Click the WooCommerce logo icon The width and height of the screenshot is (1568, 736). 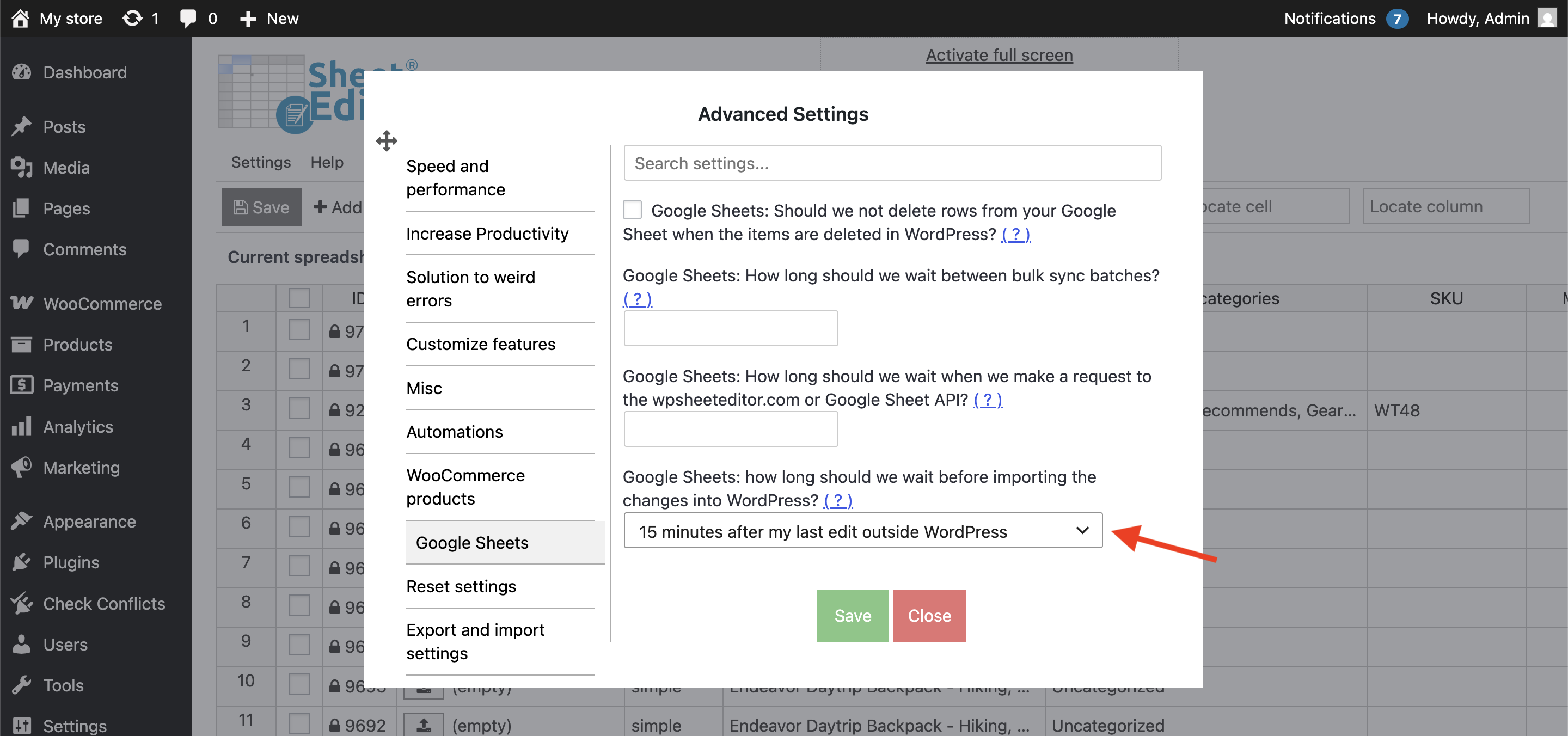[22, 303]
